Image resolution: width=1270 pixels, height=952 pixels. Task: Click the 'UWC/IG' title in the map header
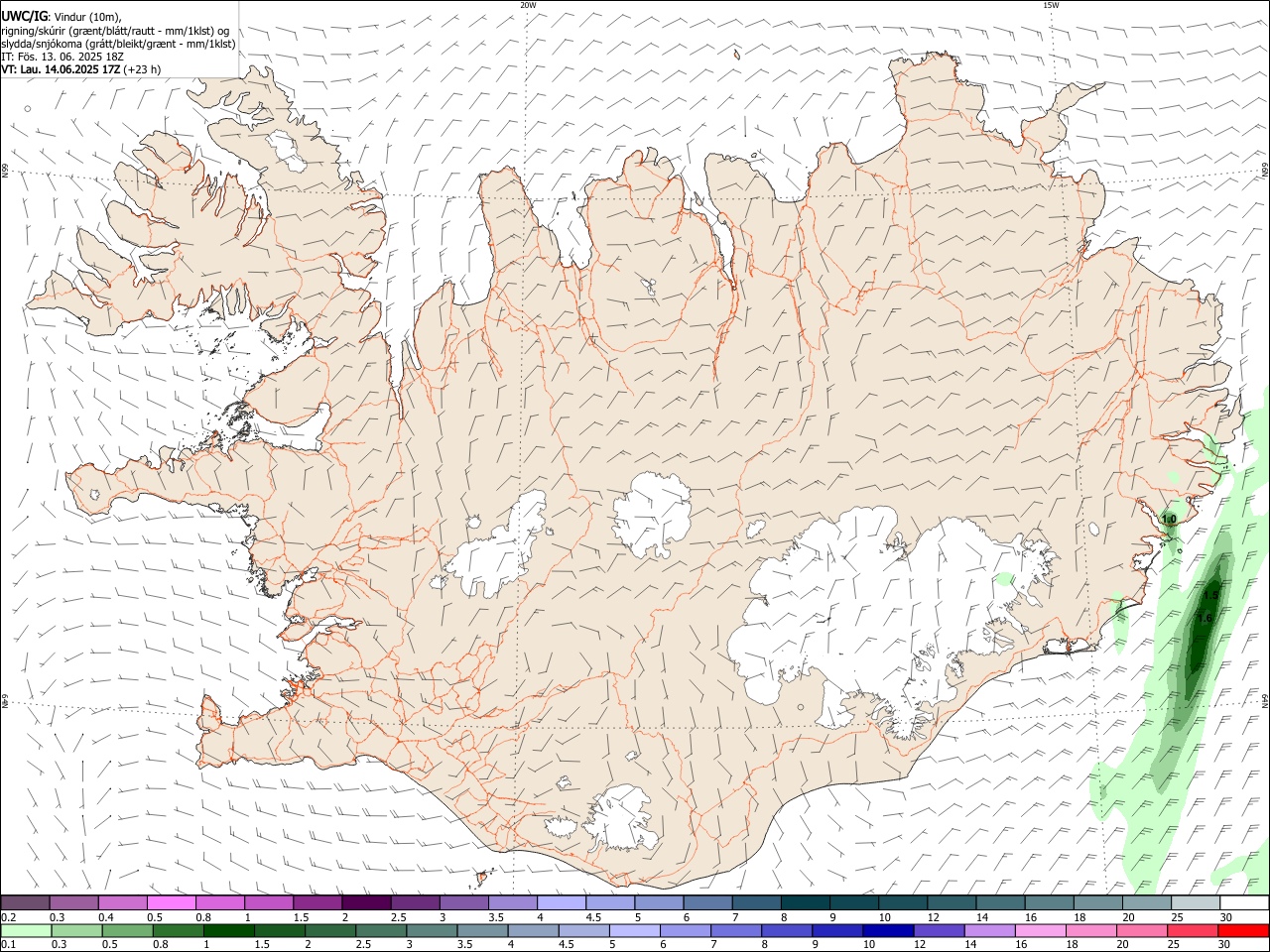[x=24, y=16]
